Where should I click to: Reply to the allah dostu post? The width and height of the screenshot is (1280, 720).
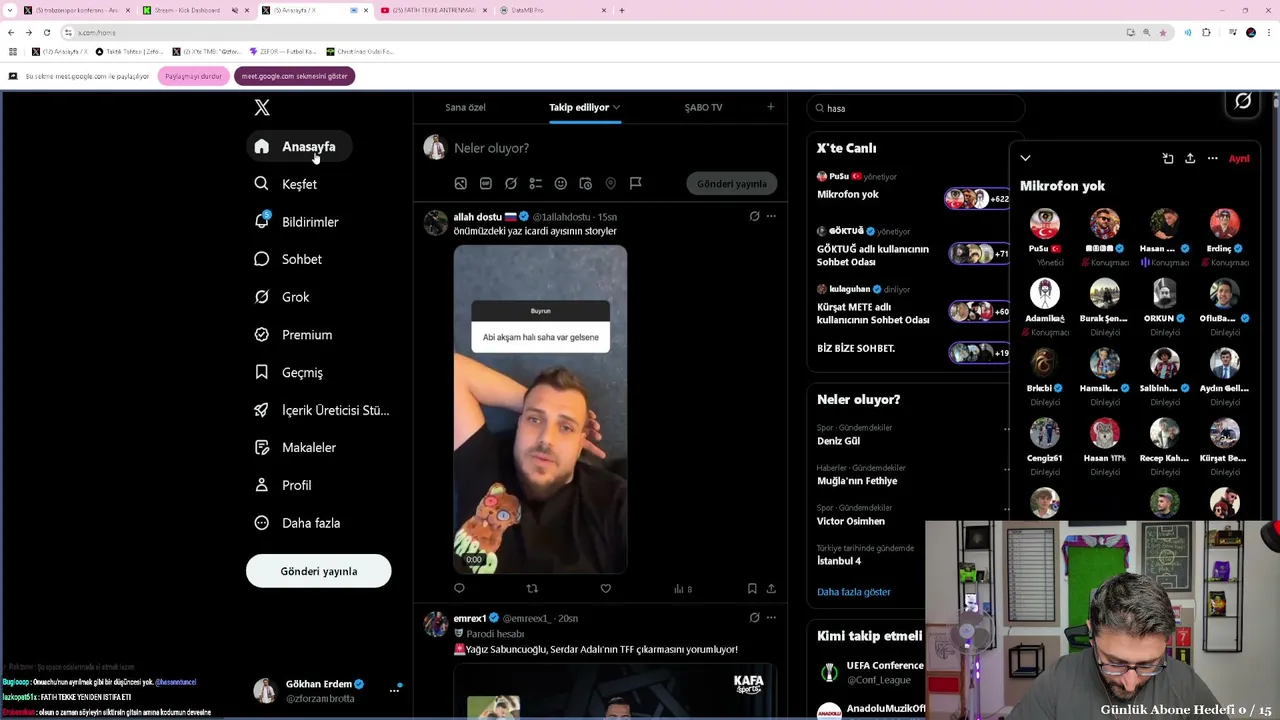tap(459, 589)
